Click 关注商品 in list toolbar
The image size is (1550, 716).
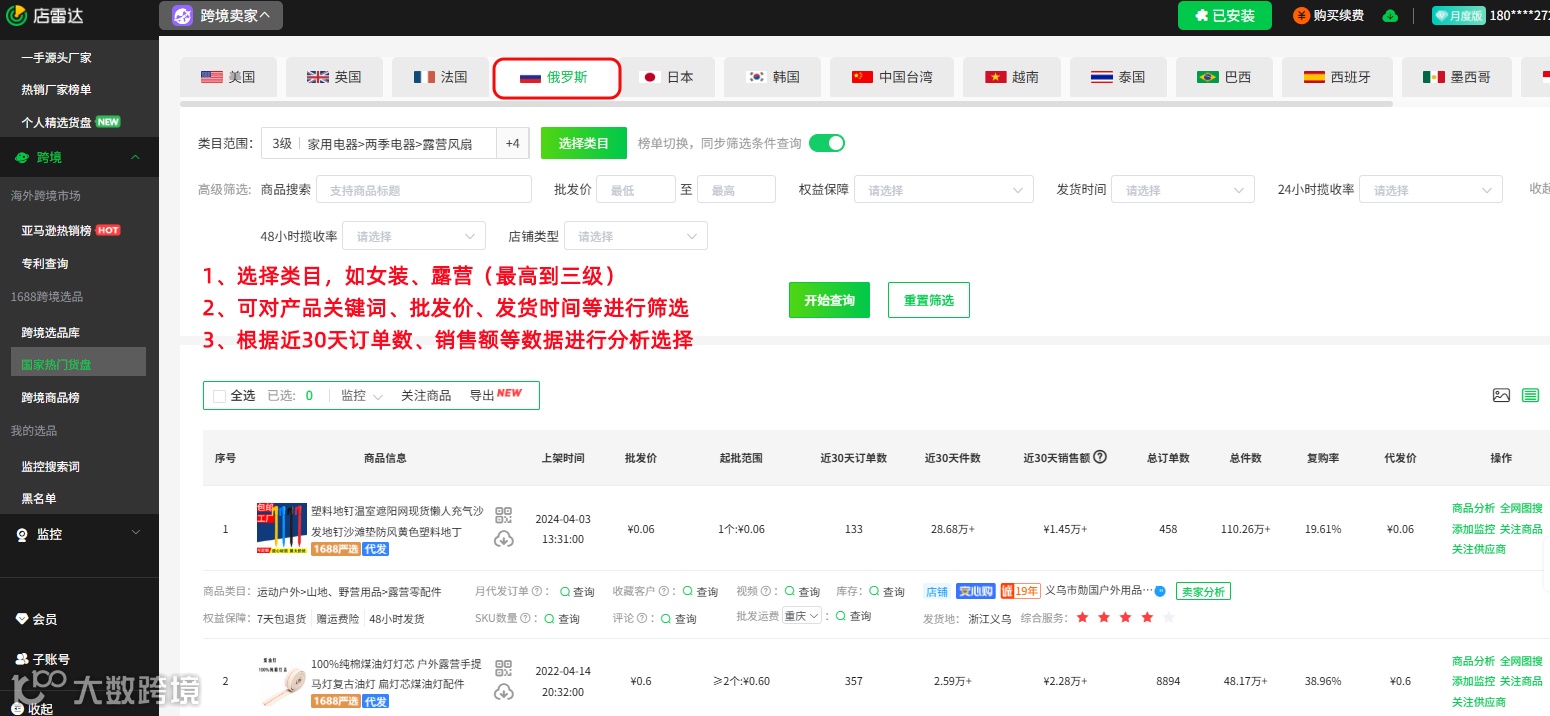[426, 396]
